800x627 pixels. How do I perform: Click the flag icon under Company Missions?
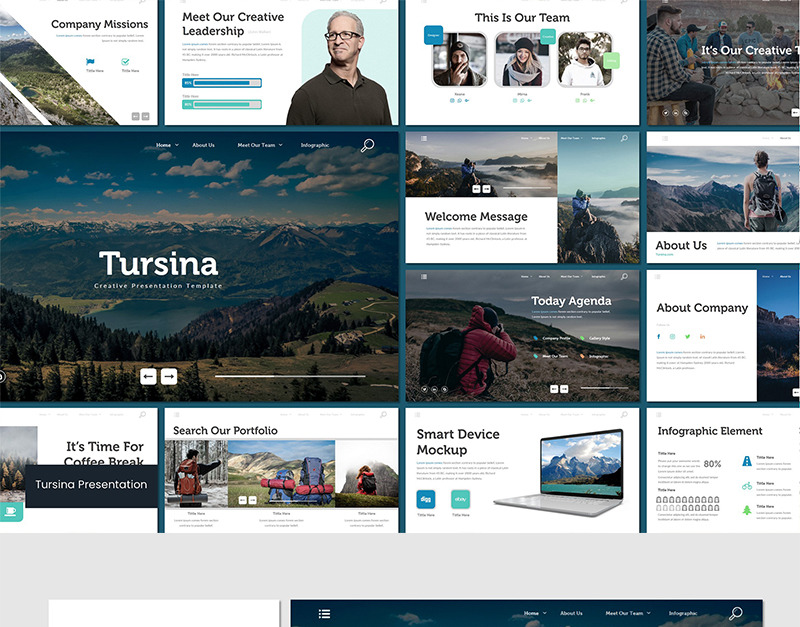[x=91, y=62]
